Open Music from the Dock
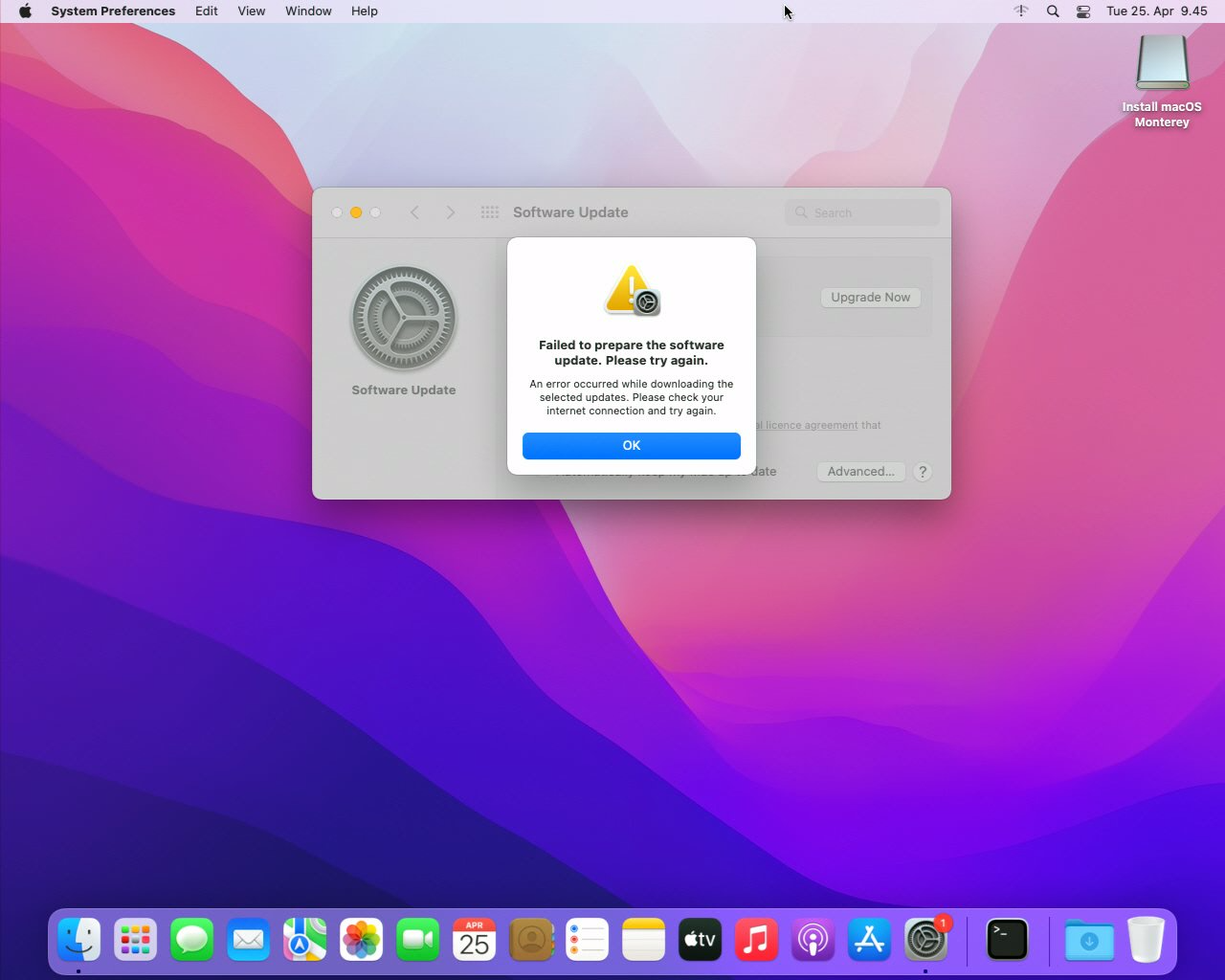 (756, 940)
